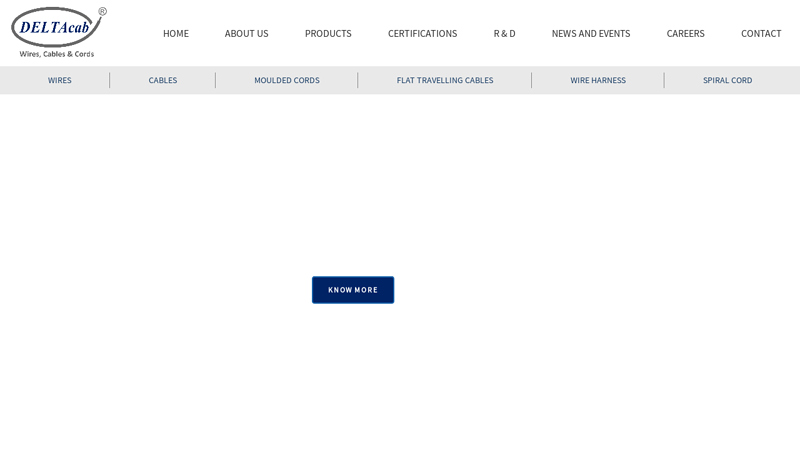
Task: Go to Certifications page
Action: pos(422,34)
